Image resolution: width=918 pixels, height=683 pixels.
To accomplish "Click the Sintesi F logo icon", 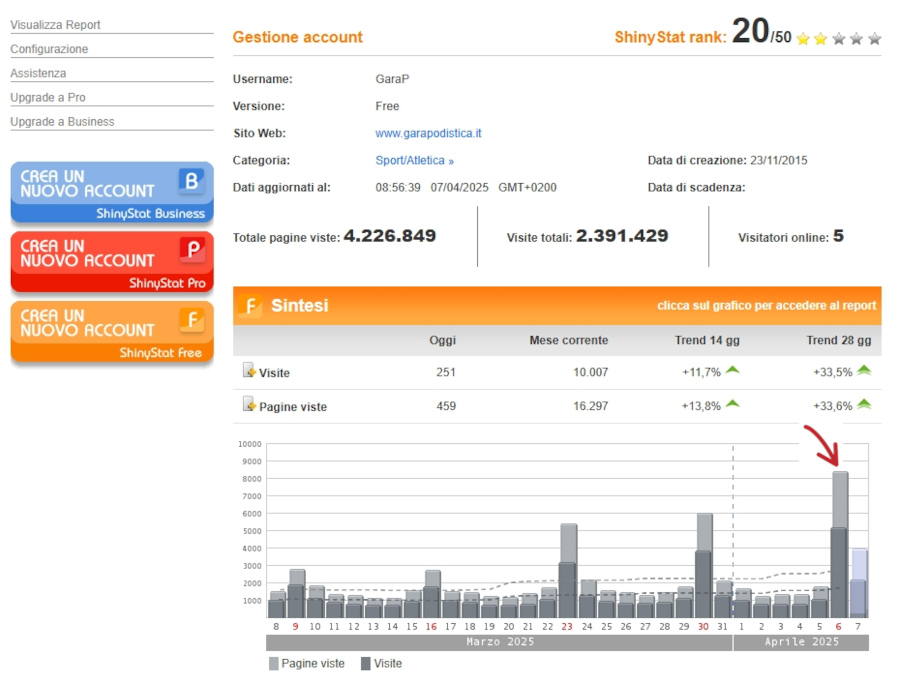I will coord(251,306).
